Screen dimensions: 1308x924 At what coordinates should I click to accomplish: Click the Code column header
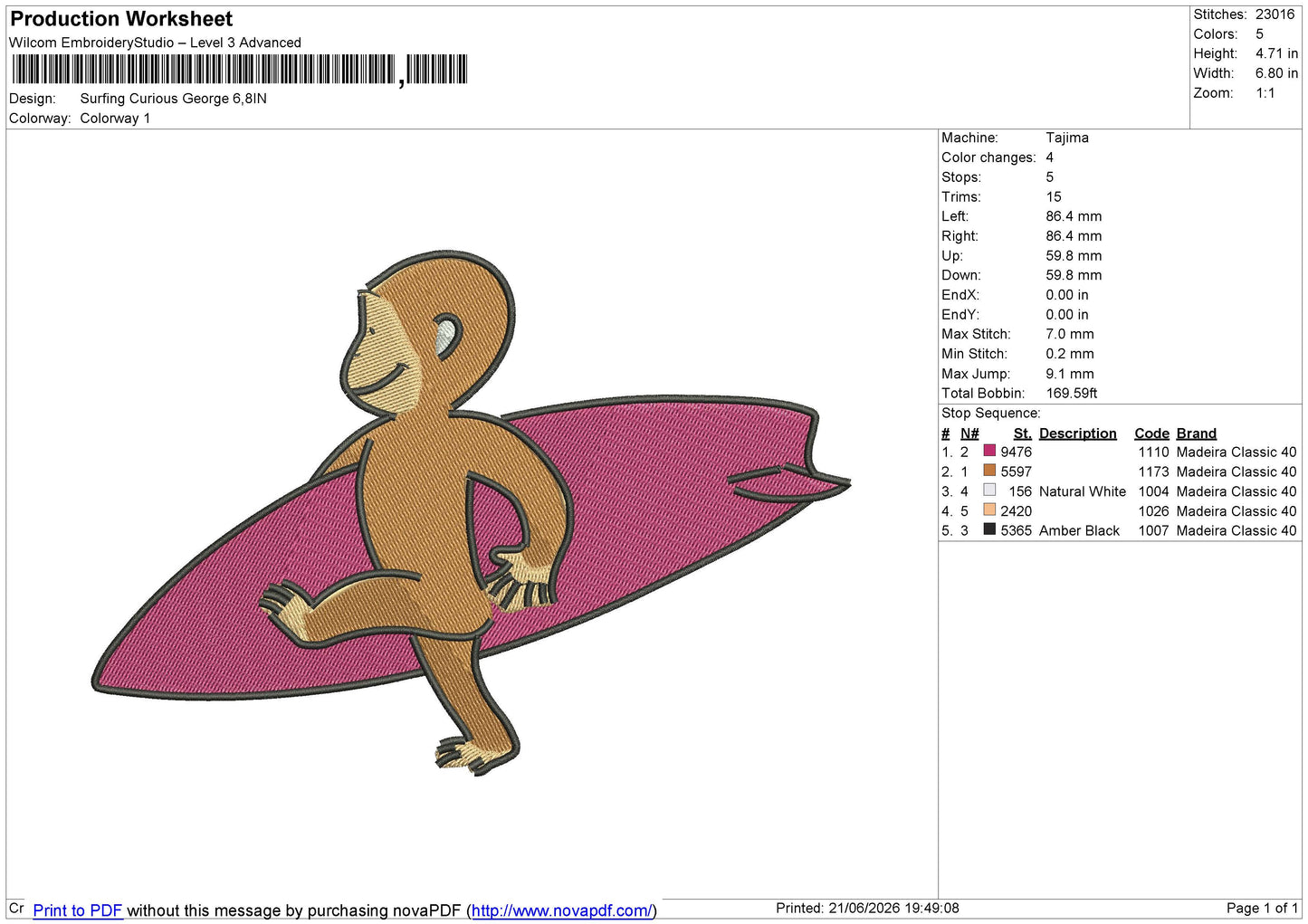(1151, 433)
